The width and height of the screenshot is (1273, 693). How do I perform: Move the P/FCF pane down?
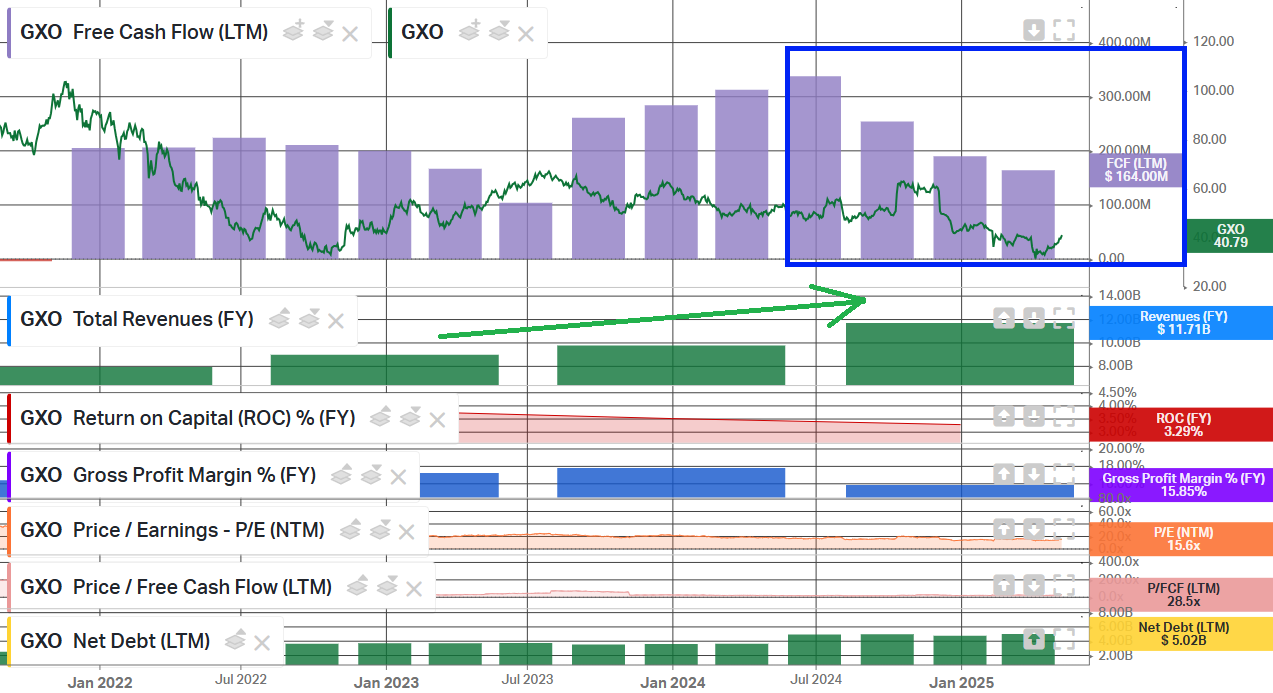(x=1033, y=585)
